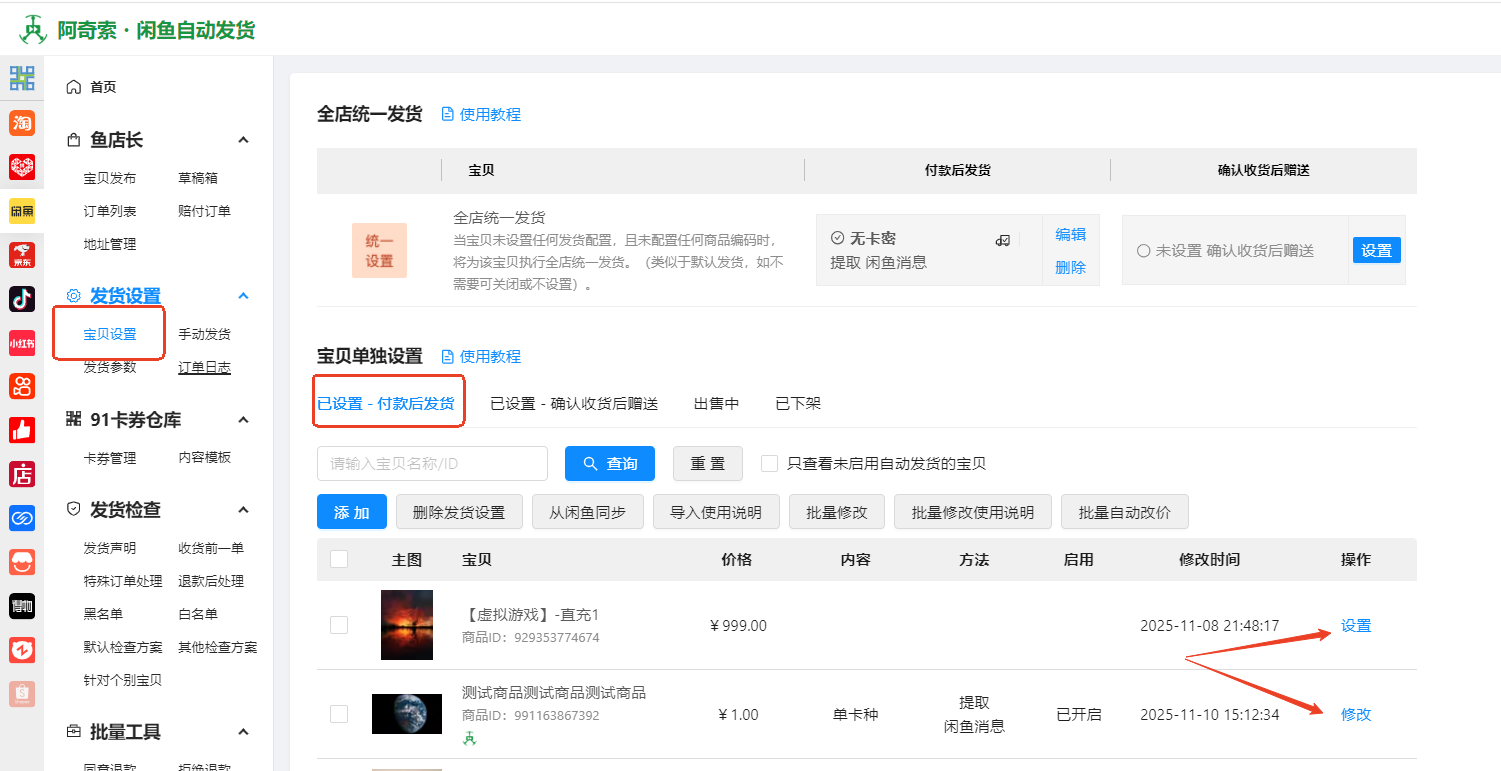Image resolution: width=1501 pixels, height=771 pixels.
Task: Go to 首页 in the sidebar
Action: (103, 87)
